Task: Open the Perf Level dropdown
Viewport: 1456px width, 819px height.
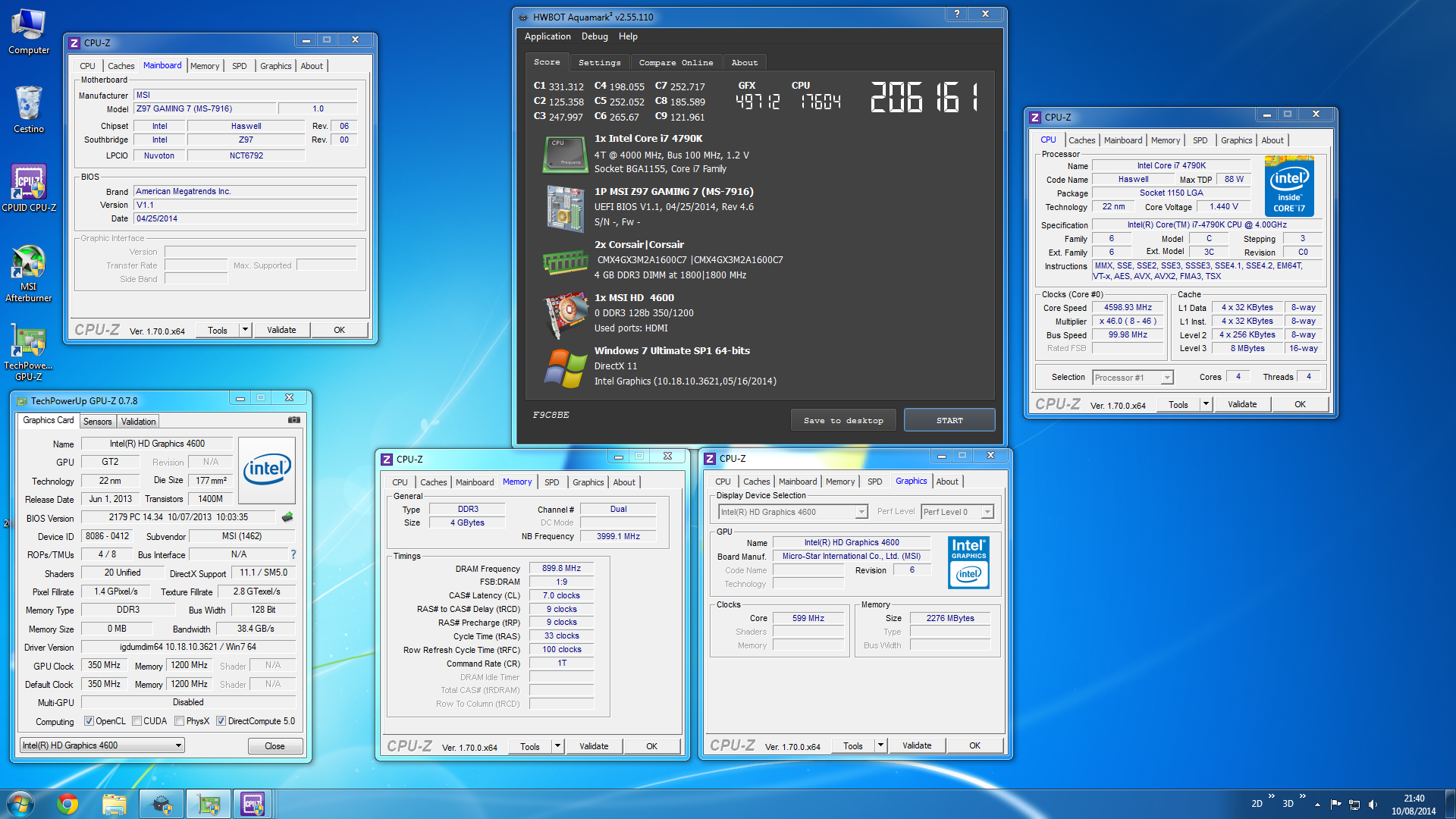Action: click(957, 512)
